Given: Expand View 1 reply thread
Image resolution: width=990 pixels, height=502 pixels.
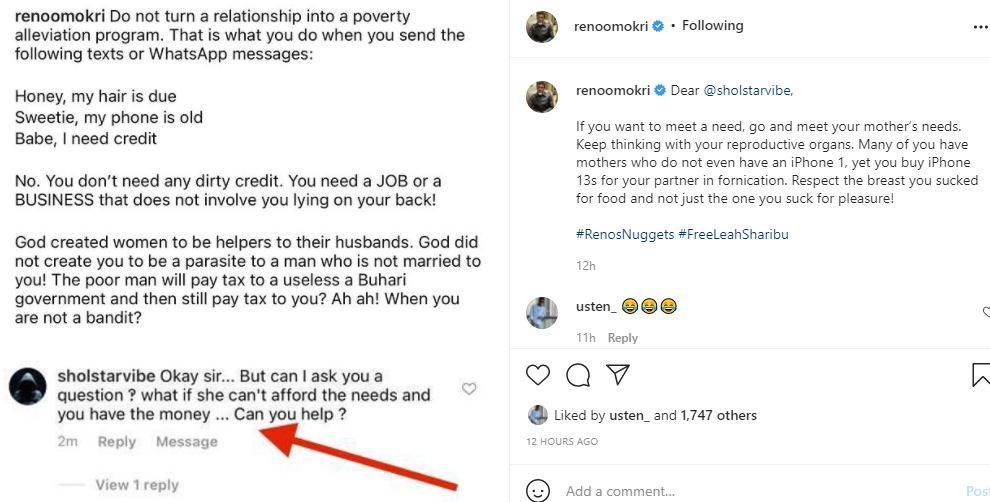Looking at the screenshot, I should tap(139, 485).
